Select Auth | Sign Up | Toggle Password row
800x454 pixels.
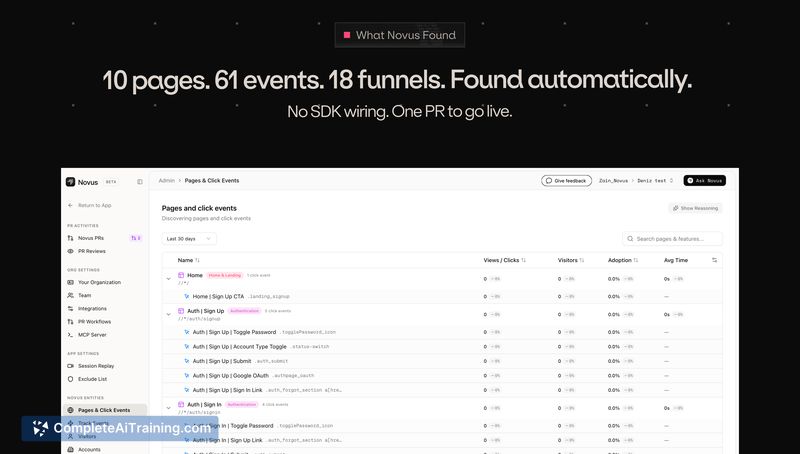point(442,332)
